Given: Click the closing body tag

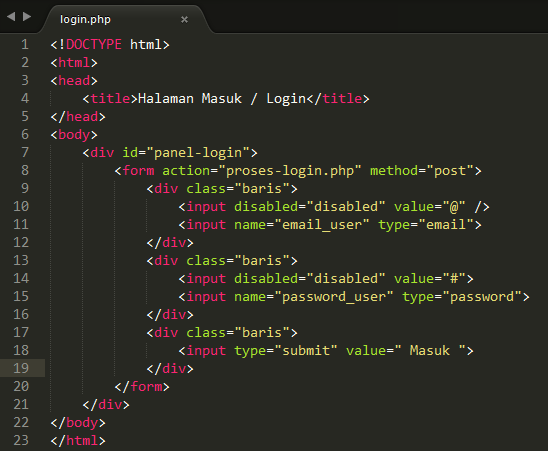Looking at the screenshot, I should tap(78, 423).
